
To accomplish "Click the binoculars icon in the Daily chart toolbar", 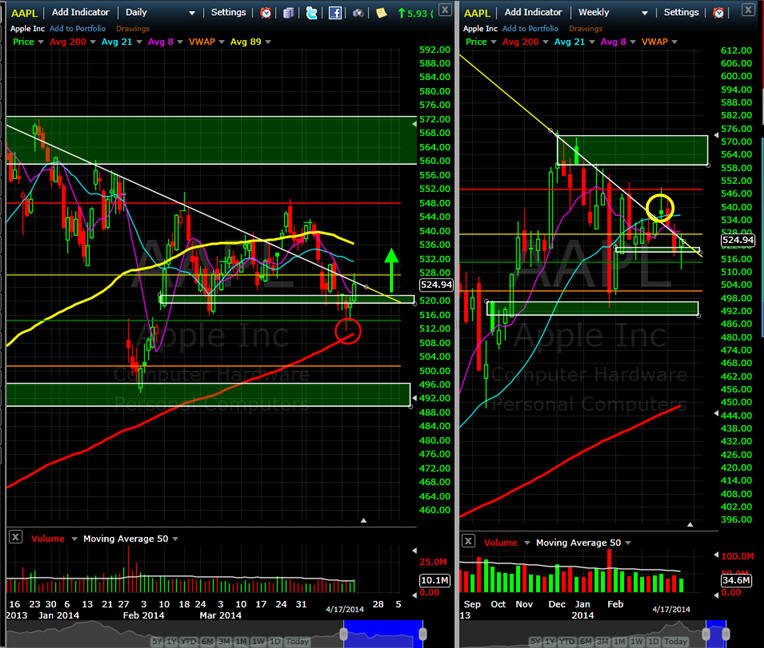I will click(358, 13).
